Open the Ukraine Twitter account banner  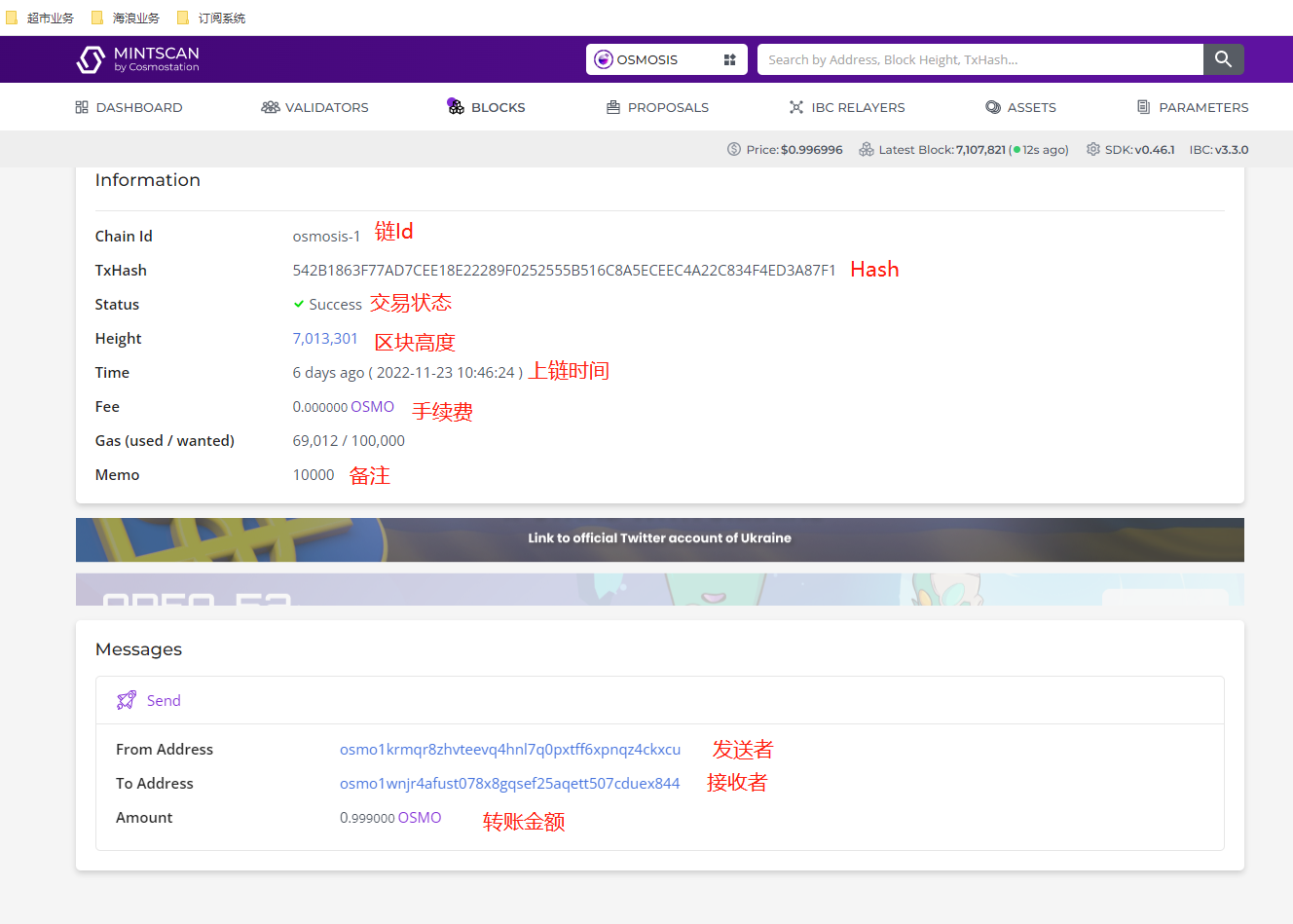click(x=660, y=539)
